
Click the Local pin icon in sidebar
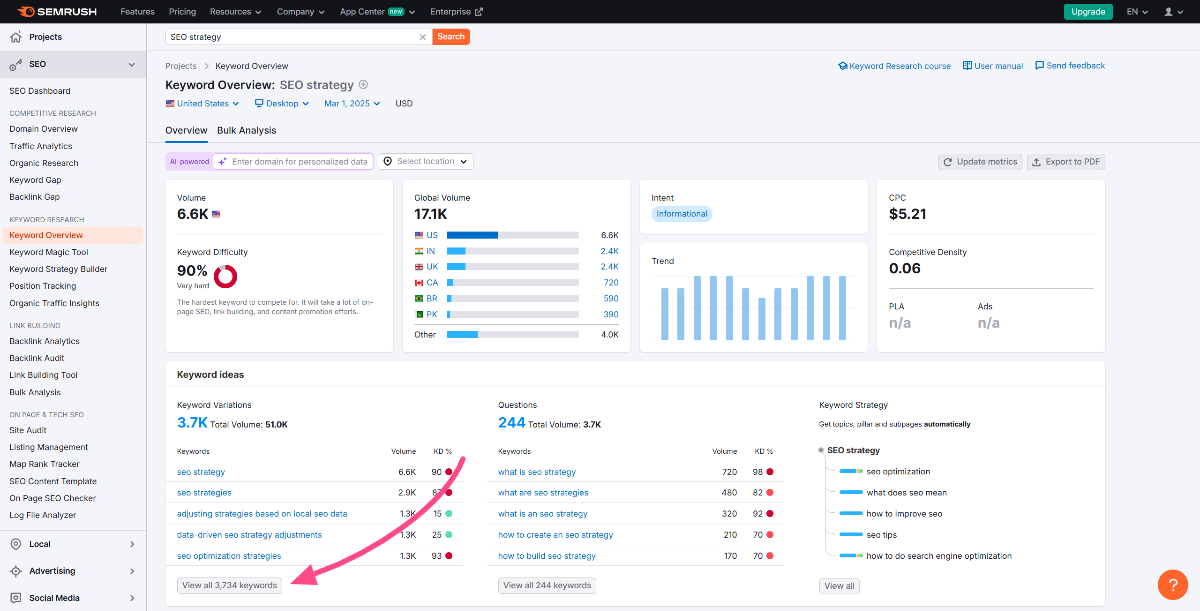point(16,544)
